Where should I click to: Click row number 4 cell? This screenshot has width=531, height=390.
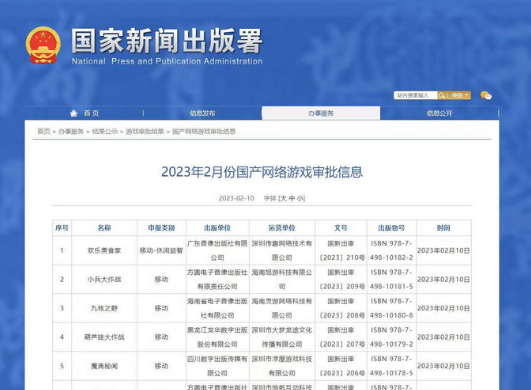click(x=62, y=337)
